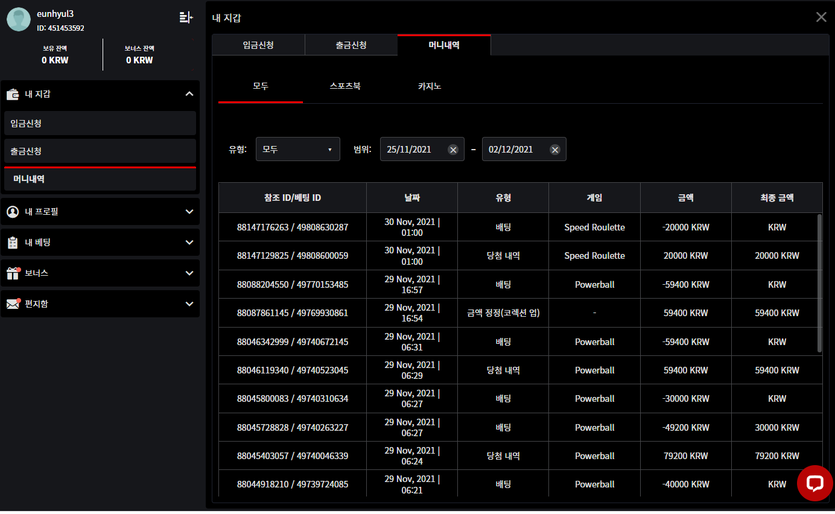Click reference ID 88045800083 / 49740310634

tap(292, 399)
